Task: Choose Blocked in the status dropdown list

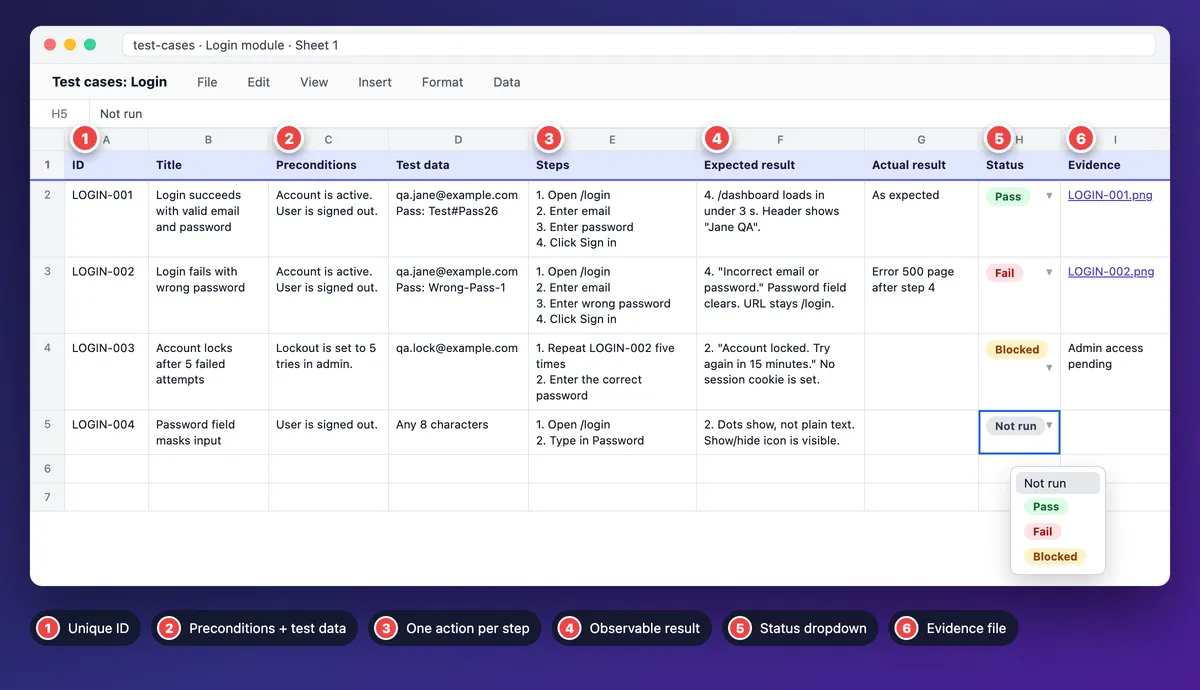Action: pyautogui.click(x=1055, y=557)
